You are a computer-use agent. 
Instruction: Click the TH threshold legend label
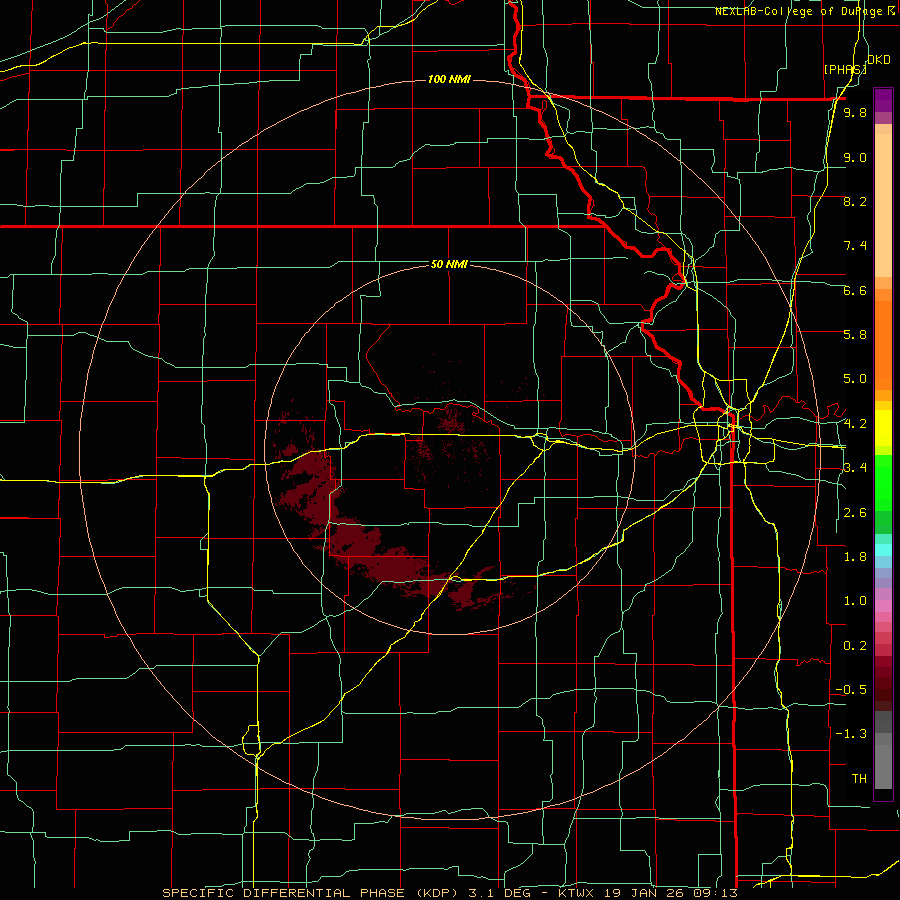pos(859,779)
